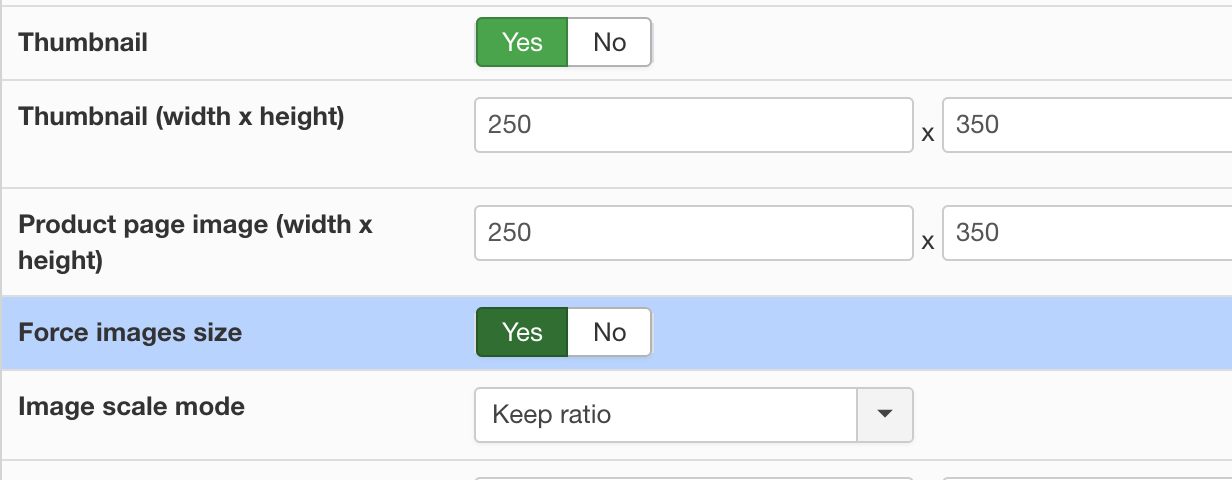The width and height of the screenshot is (1232, 480).
Task: Focus the Thumbnail width field
Action: click(693, 125)
